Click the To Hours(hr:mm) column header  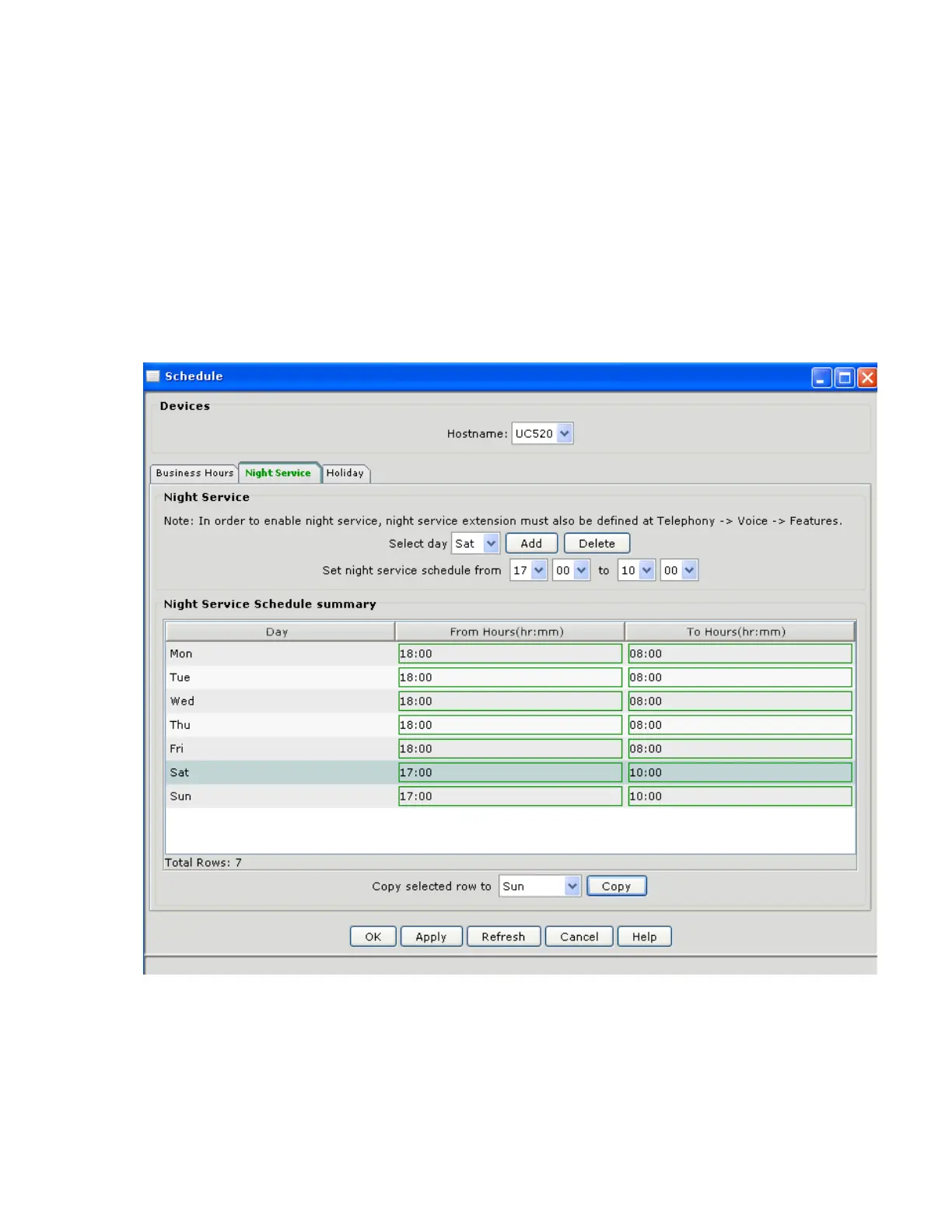(x=740, y=632)
